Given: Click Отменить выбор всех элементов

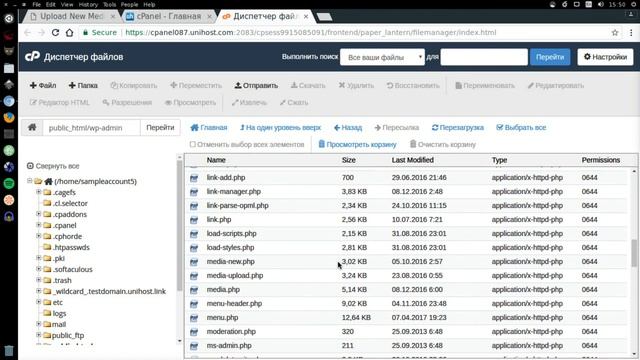Looking at the screenshot, I should pyautogui.click(x=247, y=144).
